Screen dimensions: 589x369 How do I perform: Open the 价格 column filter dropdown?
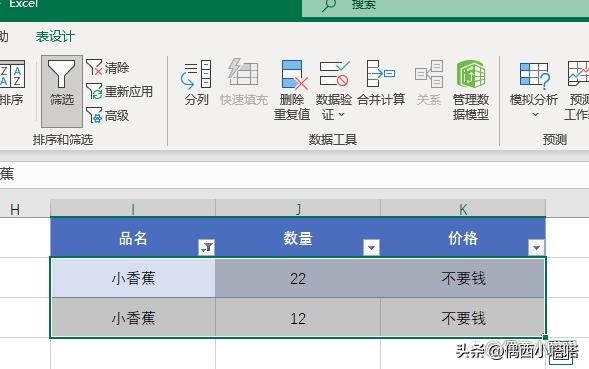pyautogui.click(x=536, y=247)
